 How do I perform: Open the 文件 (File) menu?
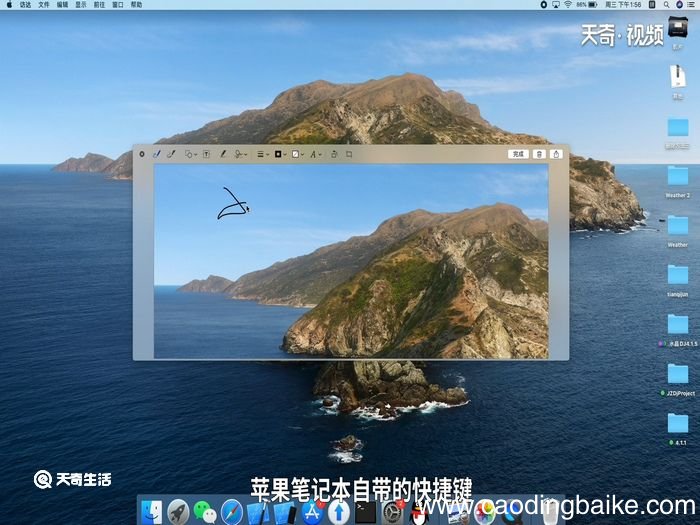tap(44, 4)
